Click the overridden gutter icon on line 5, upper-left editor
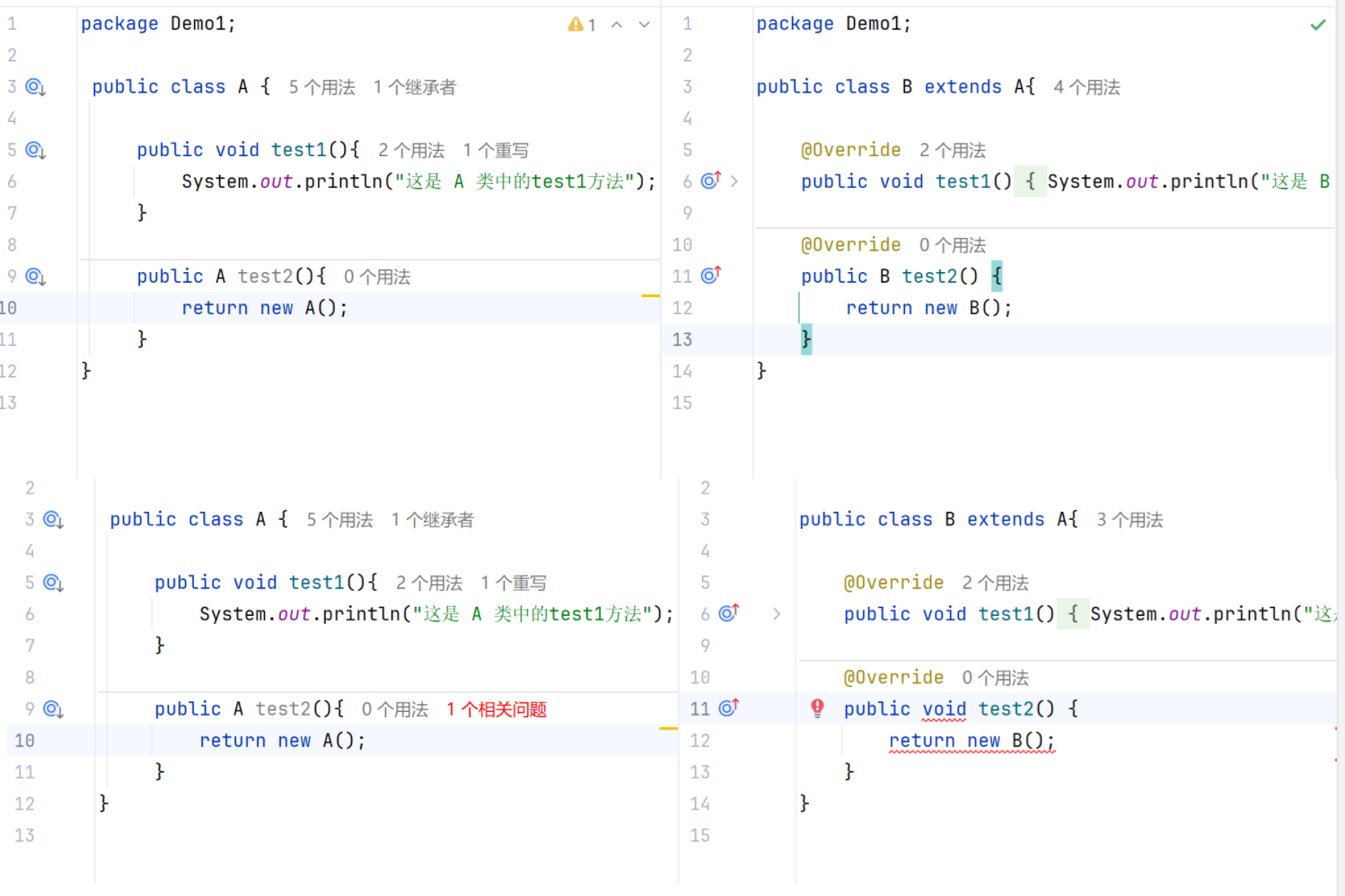1345x896 pixels. (x=35, y=150)
